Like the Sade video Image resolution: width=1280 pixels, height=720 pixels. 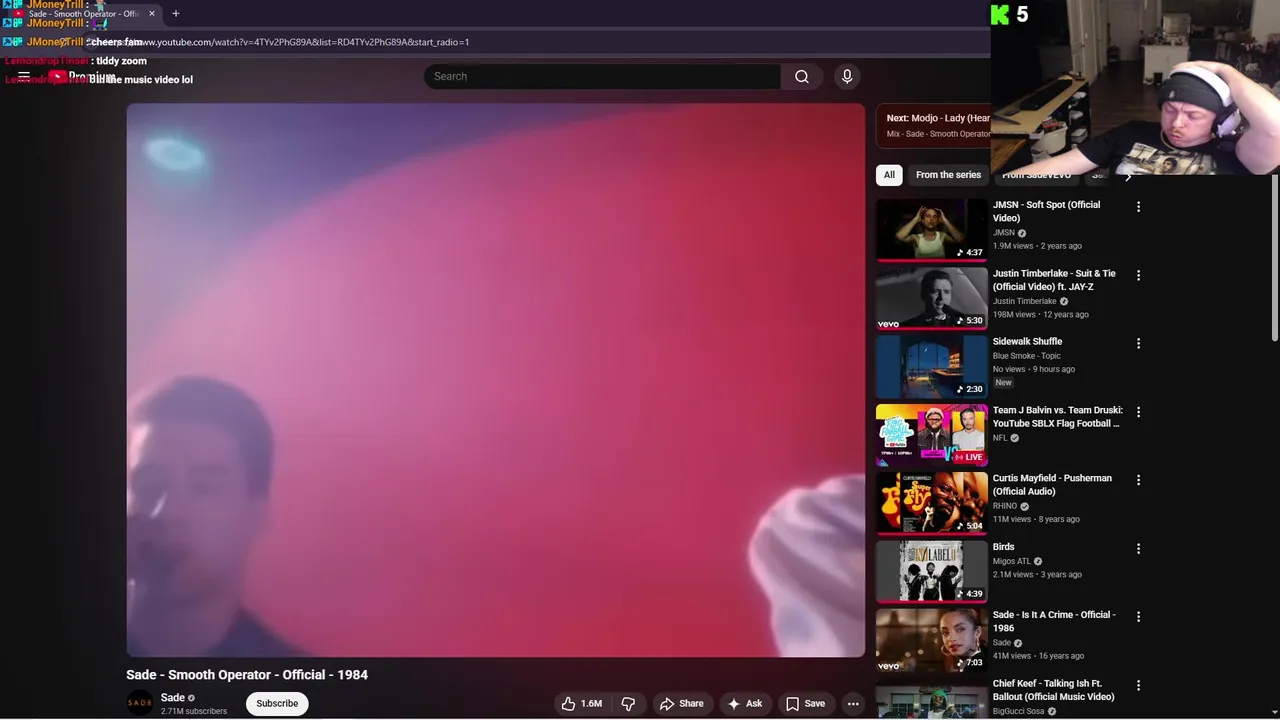[x=581, y=704]
